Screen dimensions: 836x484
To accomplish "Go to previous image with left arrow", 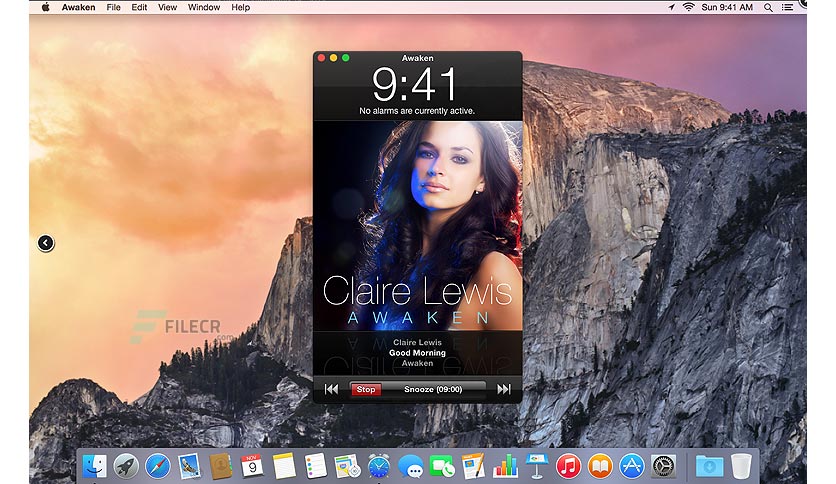I will point(46,243).
